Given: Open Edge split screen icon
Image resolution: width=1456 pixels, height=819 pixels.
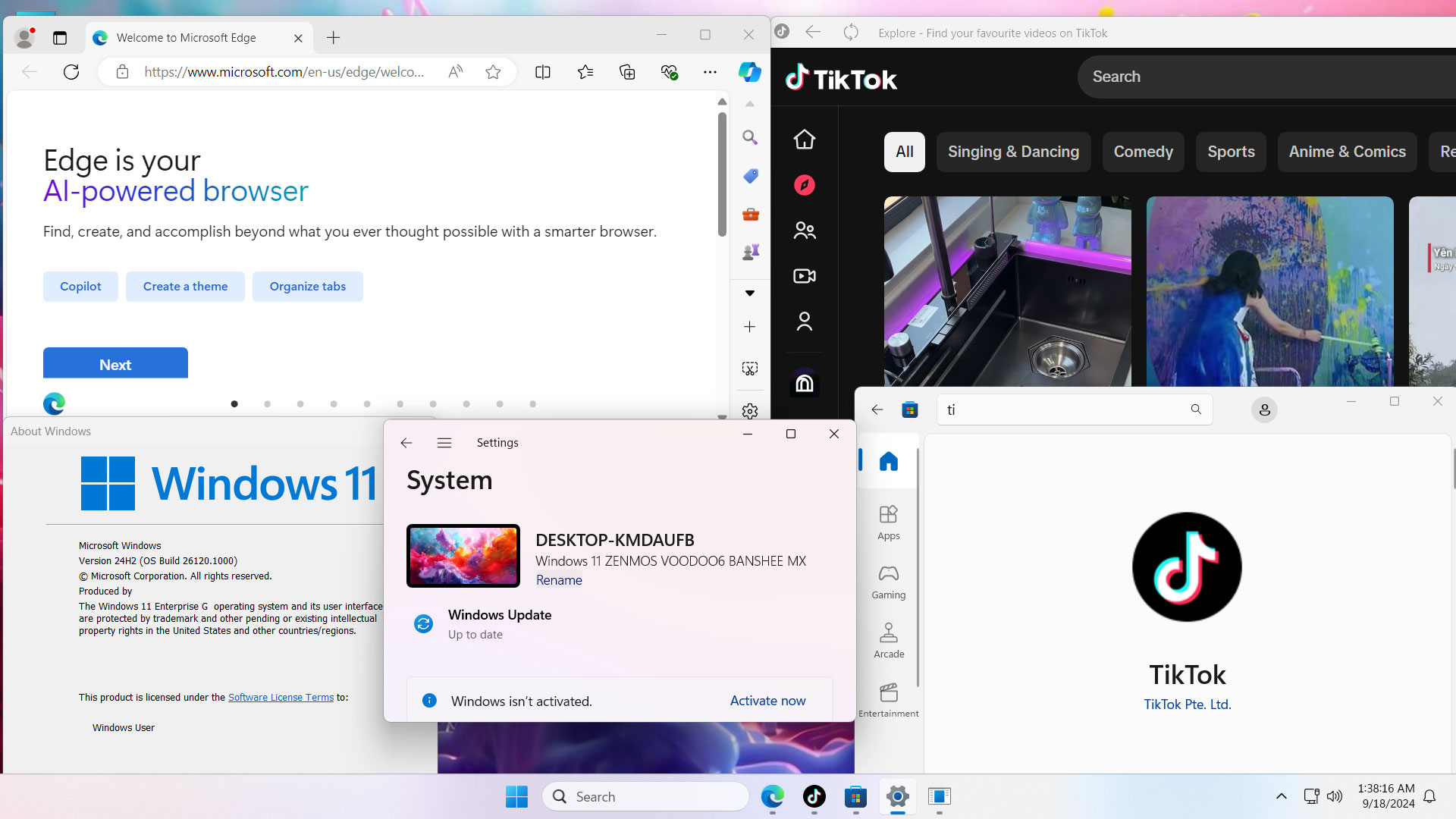Looking at the screenshot, I should pos(543,72).
